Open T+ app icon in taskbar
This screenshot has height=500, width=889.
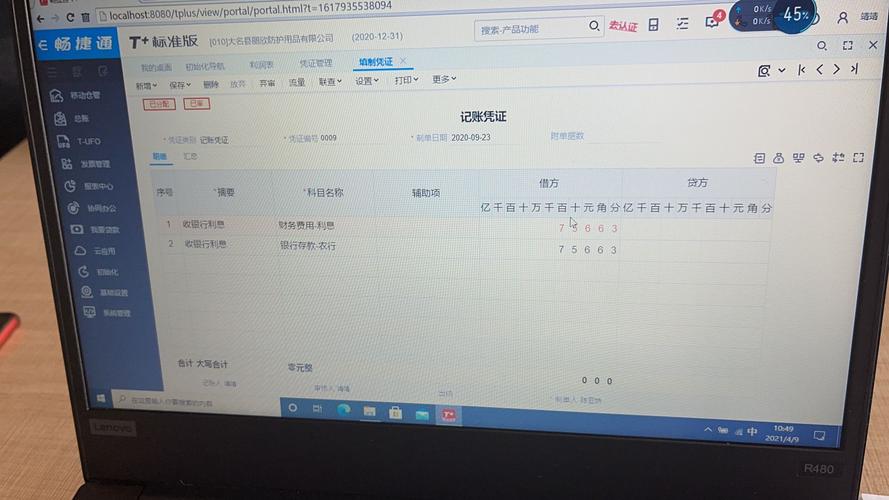(x=448, y=415)
